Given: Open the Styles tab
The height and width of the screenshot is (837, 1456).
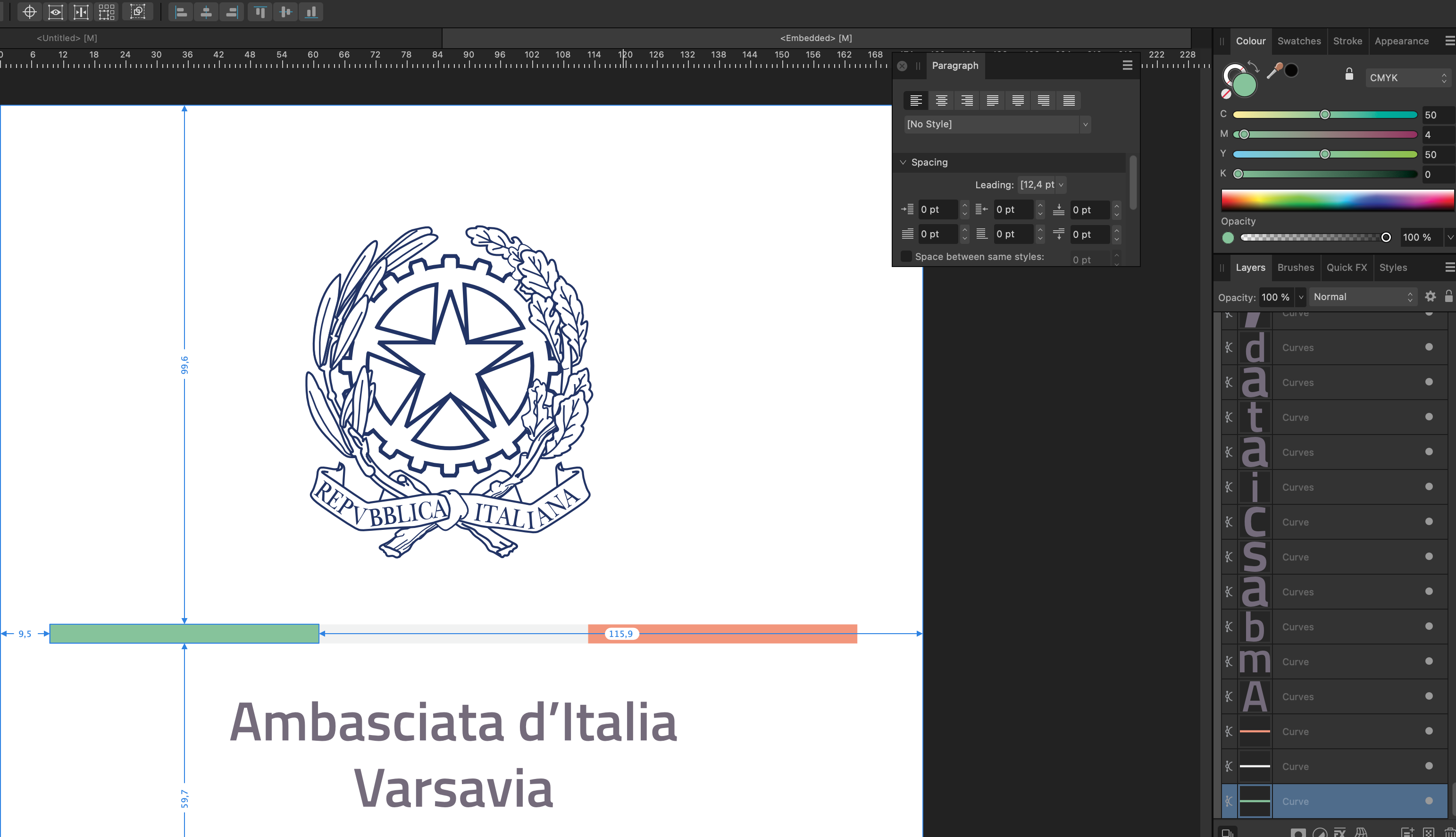Looking at the screenshot, I should 1393,268.
